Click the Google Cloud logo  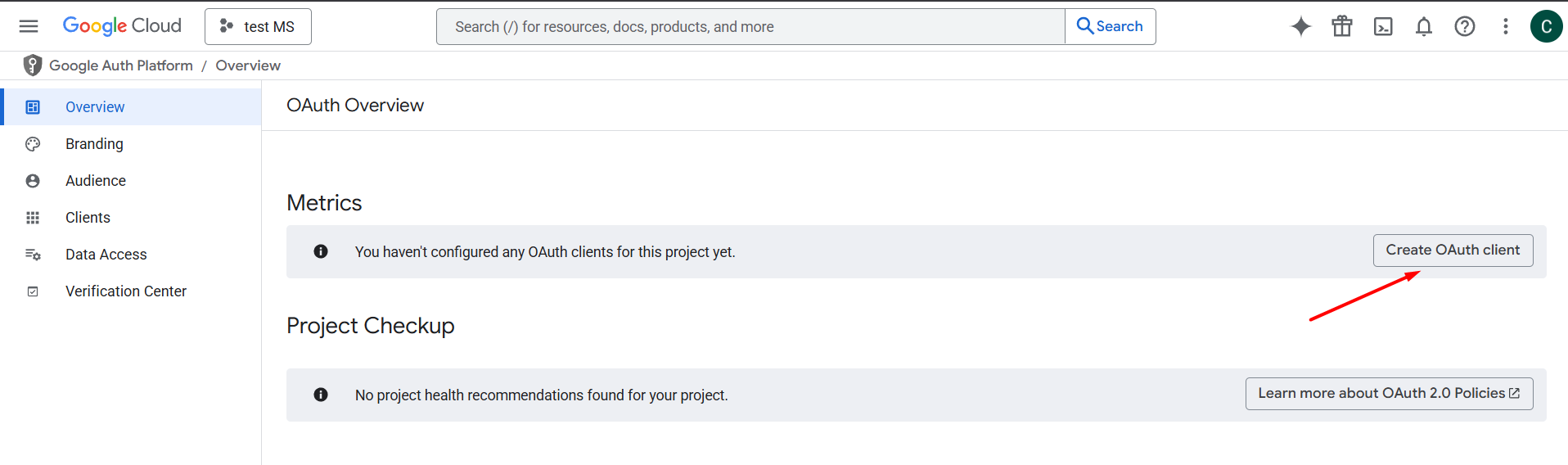(x=122, y=26)
